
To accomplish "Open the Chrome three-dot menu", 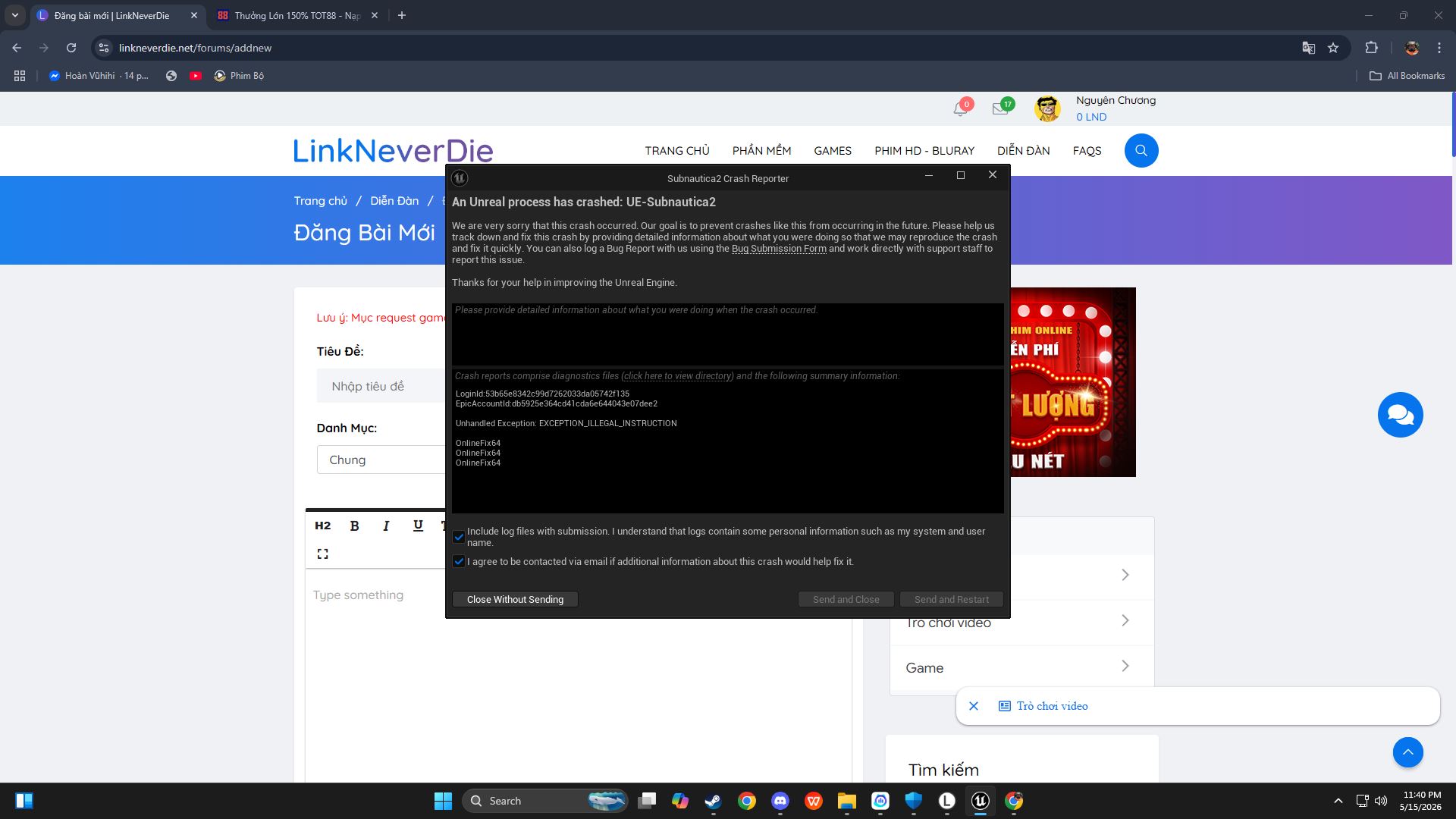I will [1439, 48].
